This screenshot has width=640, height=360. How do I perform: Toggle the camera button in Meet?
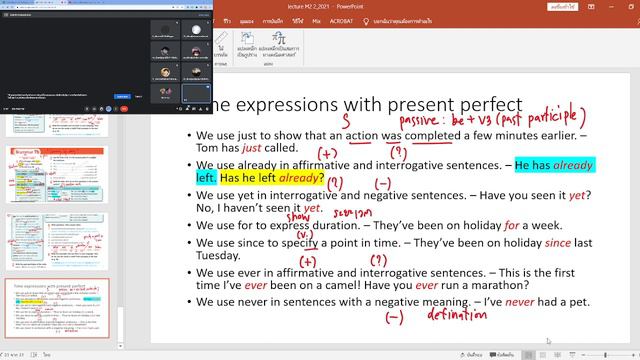tap(94, 109)
